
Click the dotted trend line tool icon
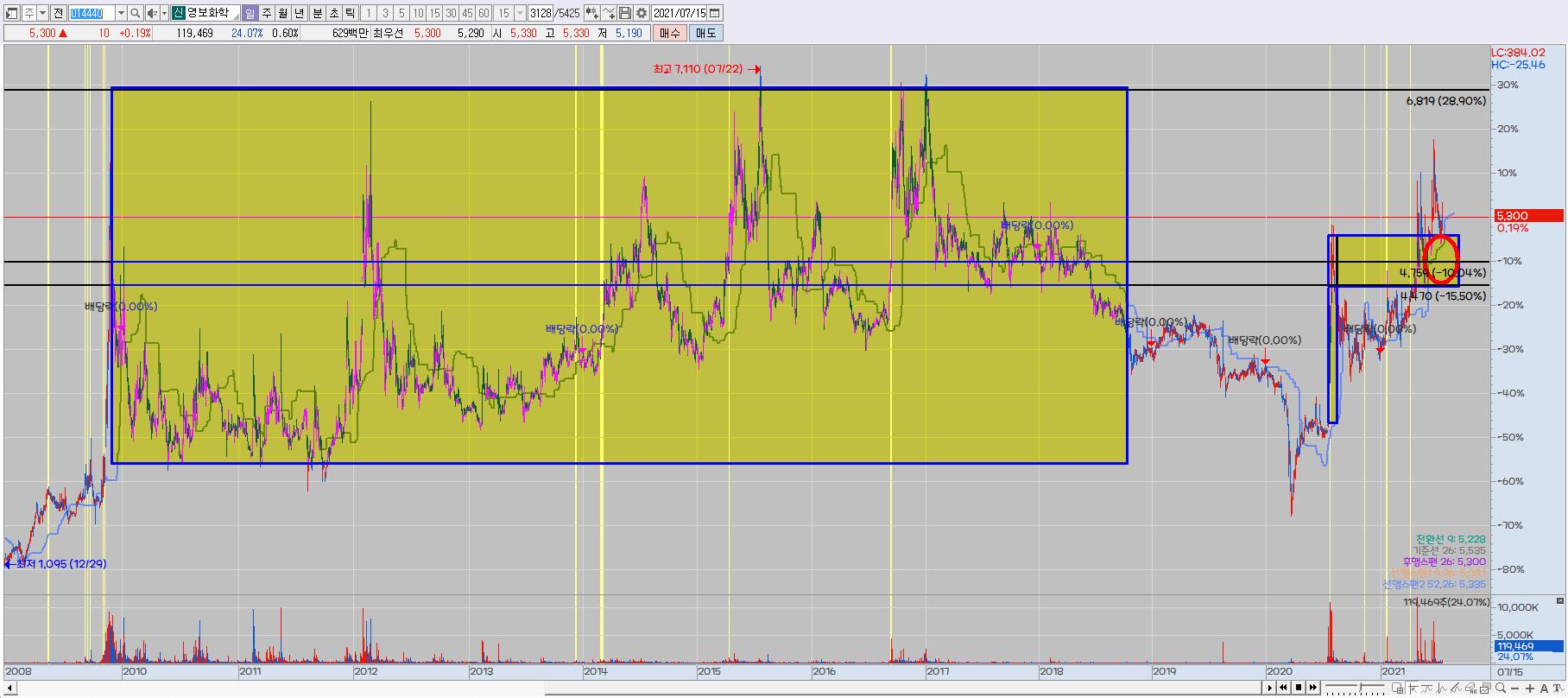point(1427,688)
